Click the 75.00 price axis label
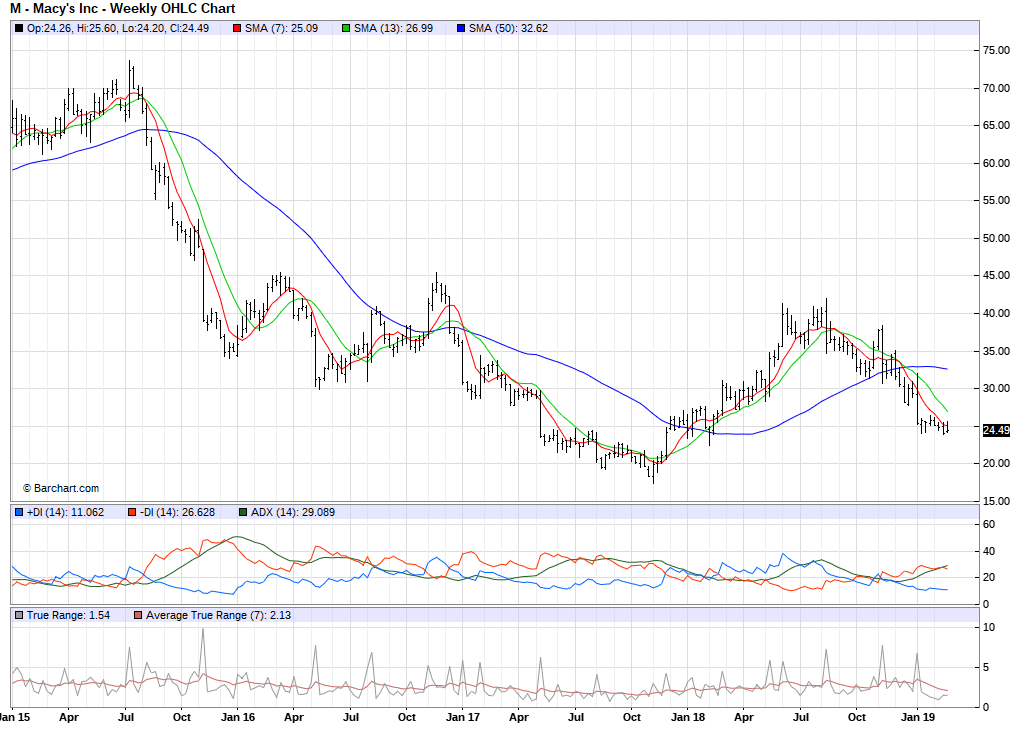The width and height of the screenshot is (1021, 748). point(996,51)
